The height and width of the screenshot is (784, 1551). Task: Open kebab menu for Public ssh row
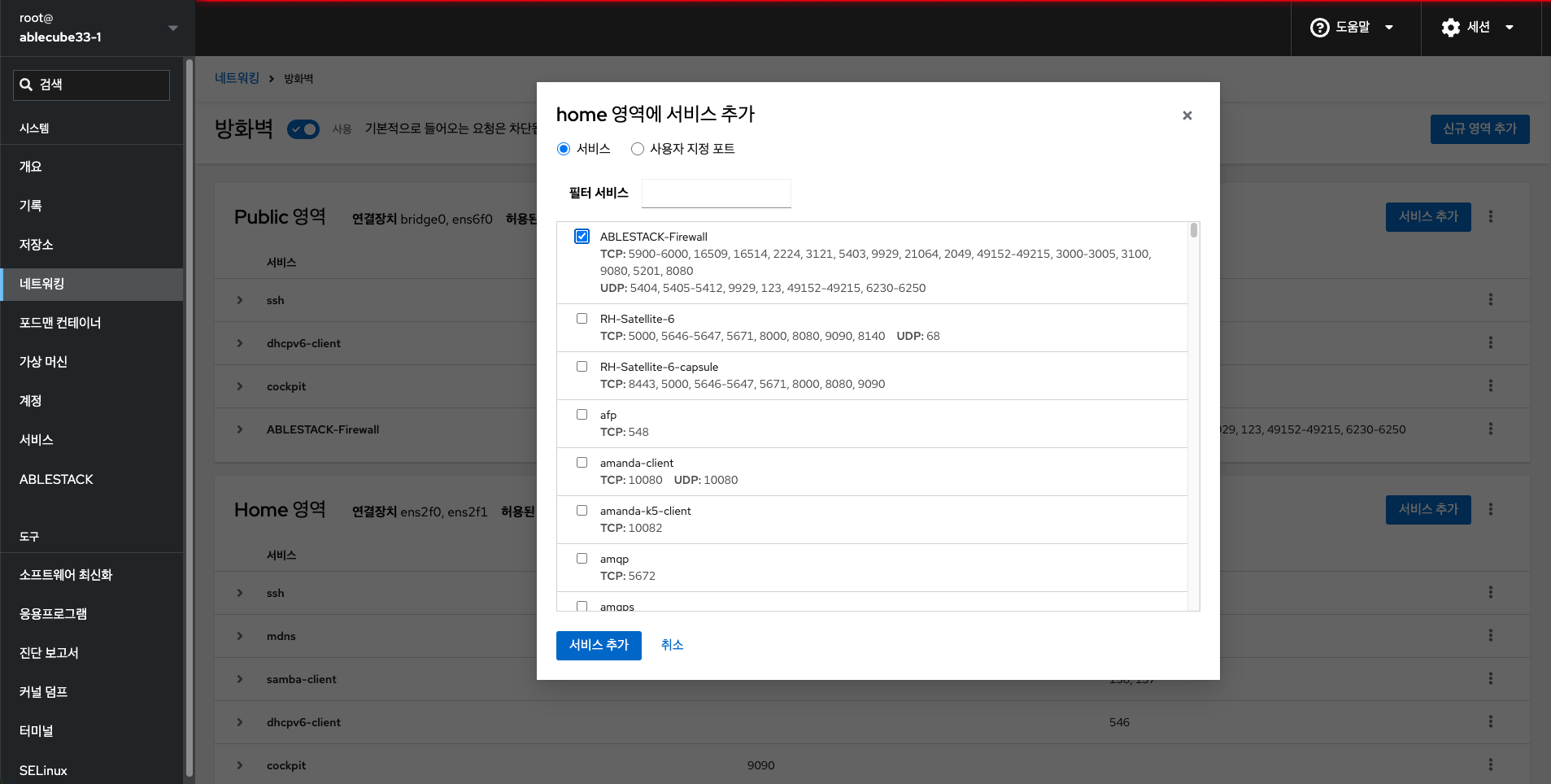pos(1490,299)
